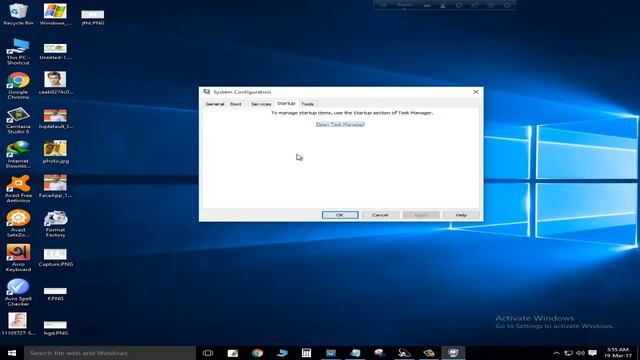This screenshot has width=640, height=360.
Task: Select the This PC shortcut icon
Action: (x=18, y=51)
